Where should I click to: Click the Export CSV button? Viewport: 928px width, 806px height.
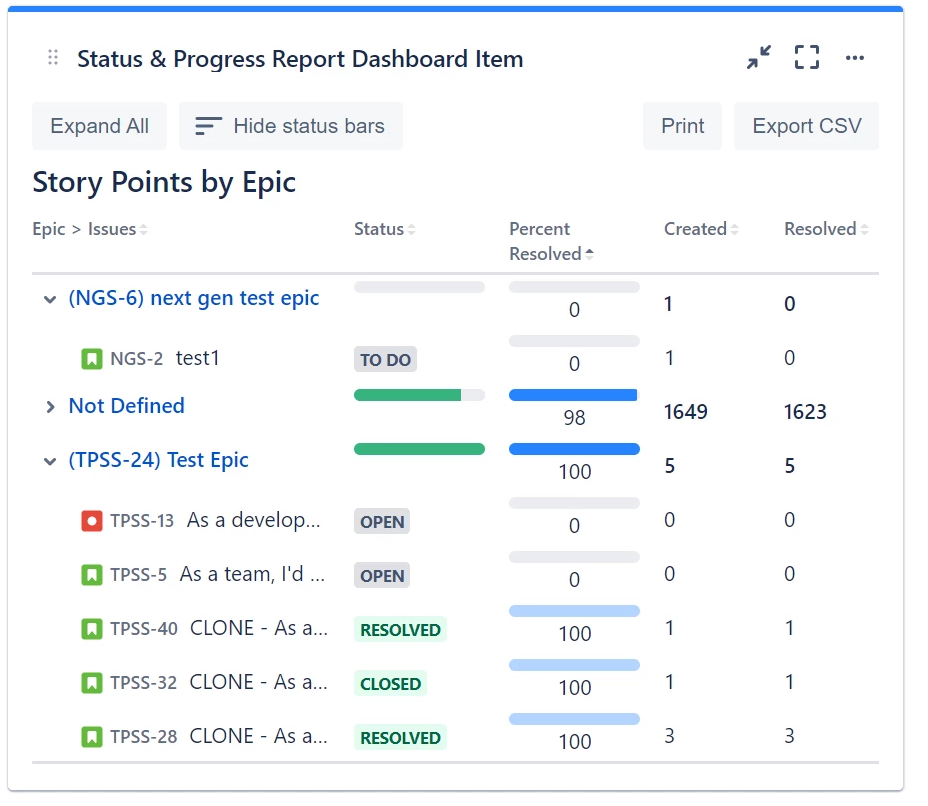point(806,125)
